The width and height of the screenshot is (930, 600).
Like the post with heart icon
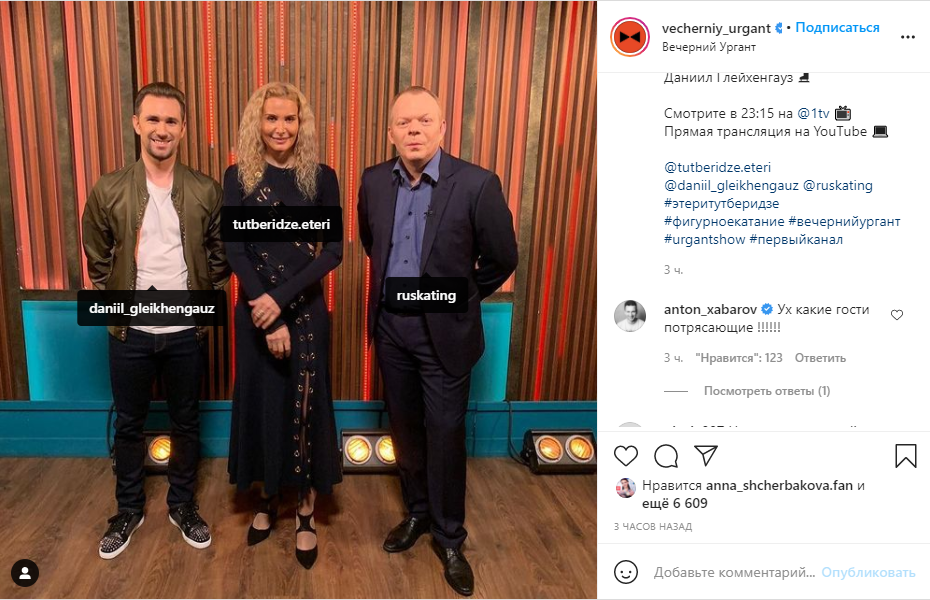click(x=626, y=456)
